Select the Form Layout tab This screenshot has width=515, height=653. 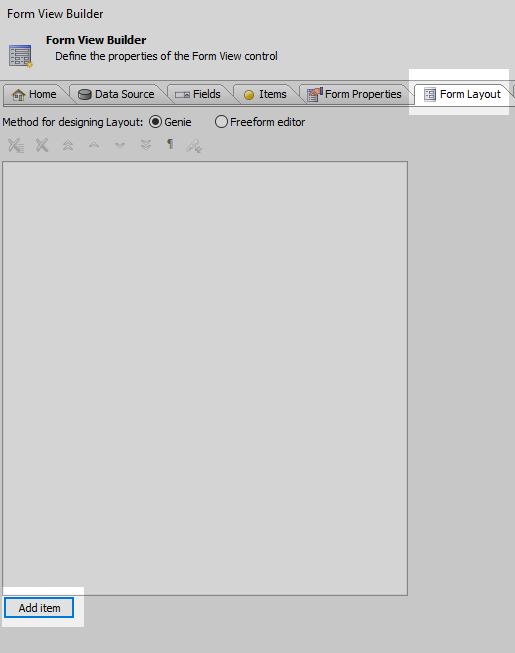coord(462,95)
